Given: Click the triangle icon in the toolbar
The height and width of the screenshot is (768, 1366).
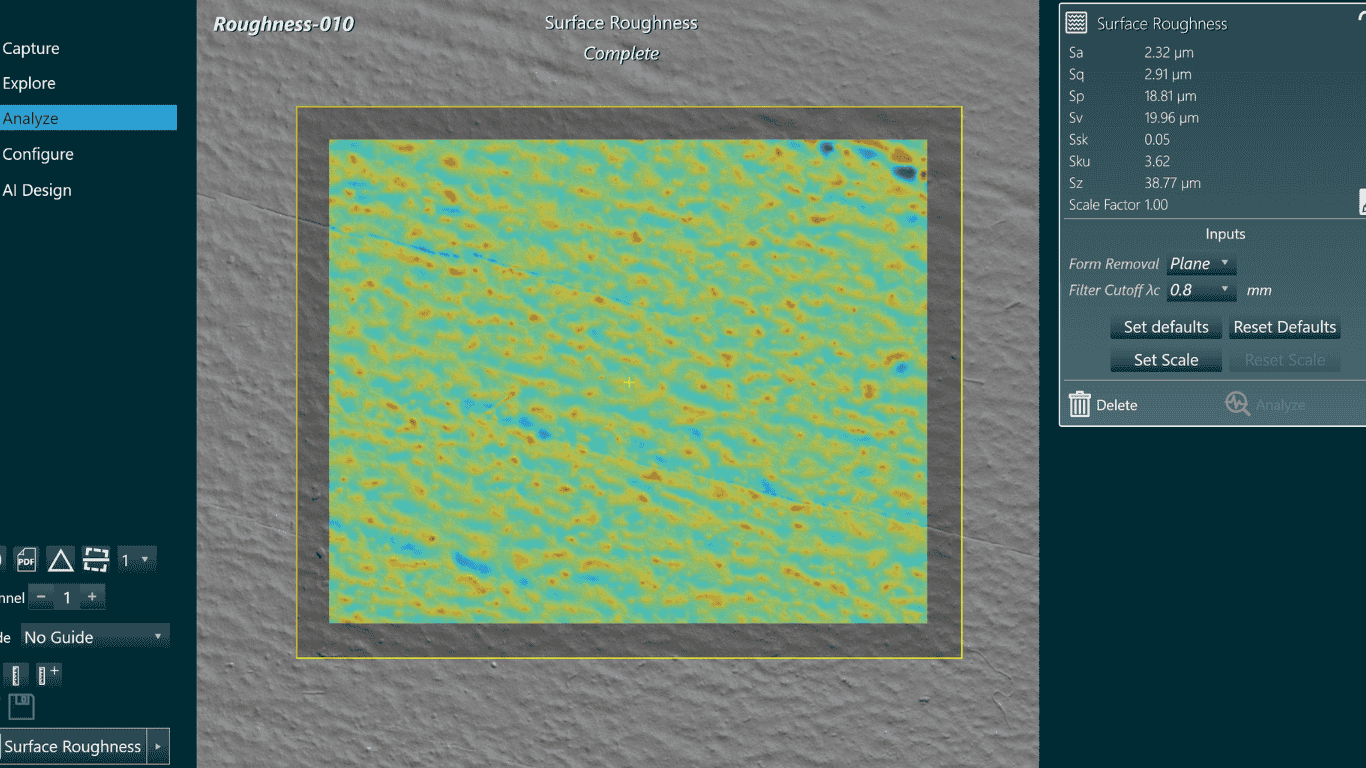Looking at the screenshot, I should point(61,560).
